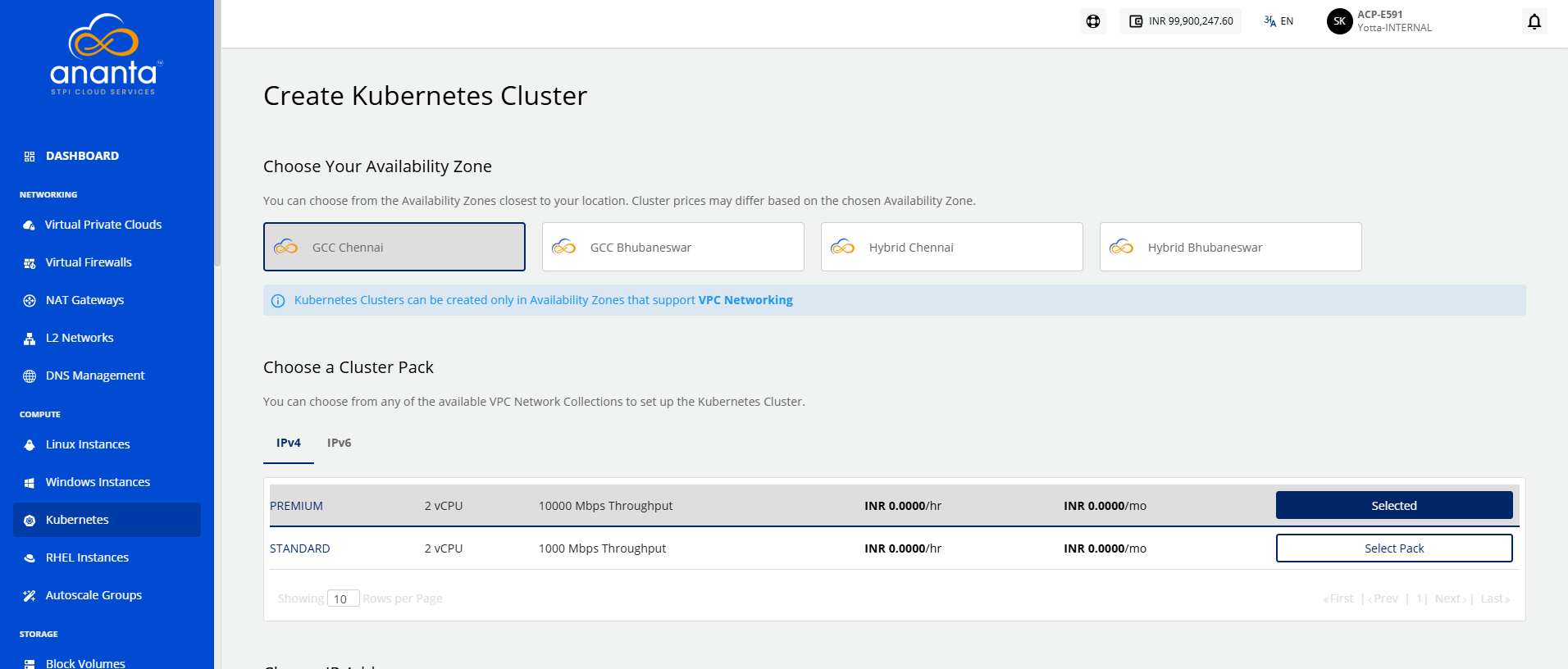Open the EN language selector
The width and height of the screenshot is (1568, 669).
(x=1279, y=21)
